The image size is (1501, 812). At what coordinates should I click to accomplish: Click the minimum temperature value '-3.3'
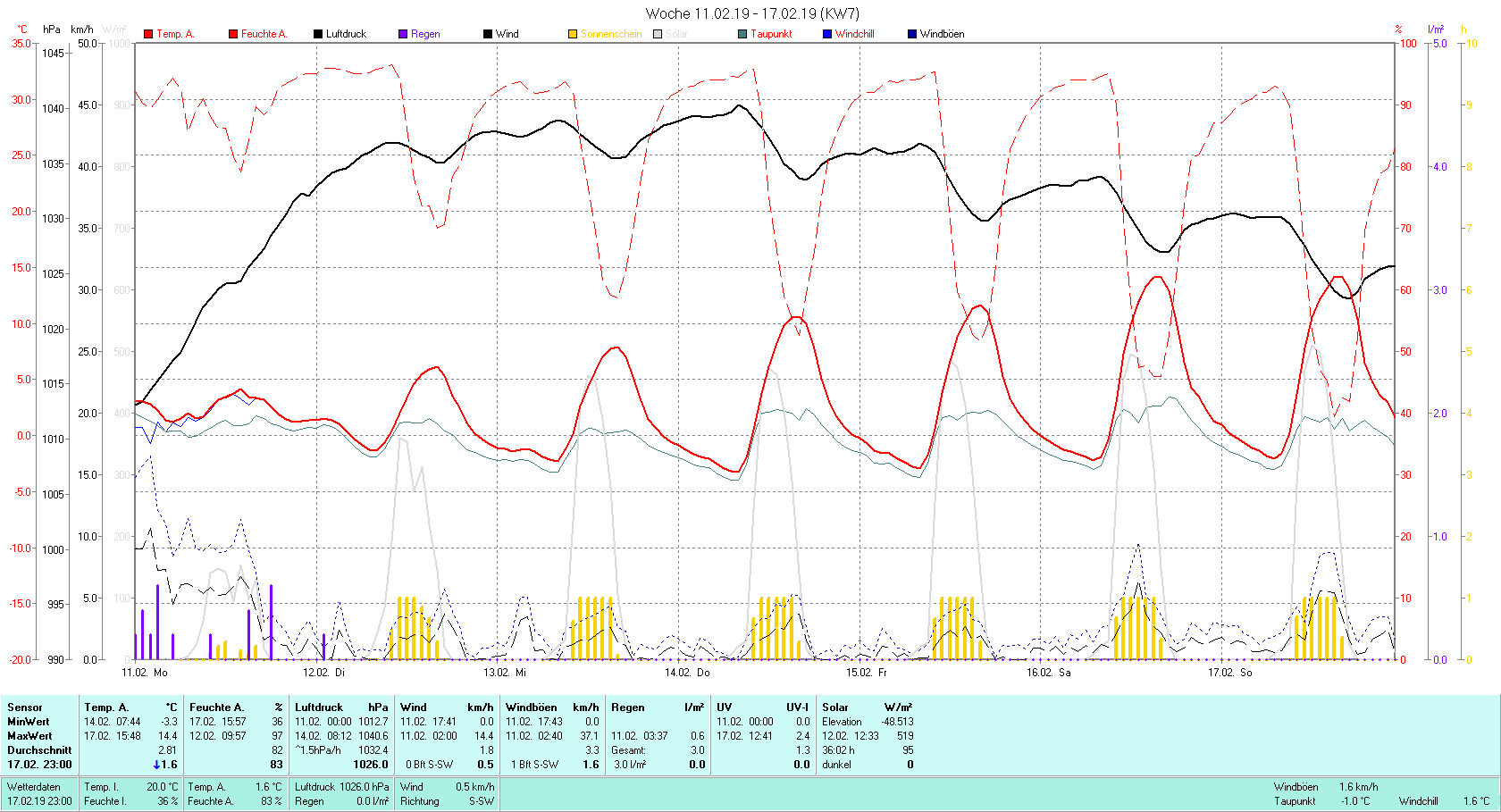[169, 722]
